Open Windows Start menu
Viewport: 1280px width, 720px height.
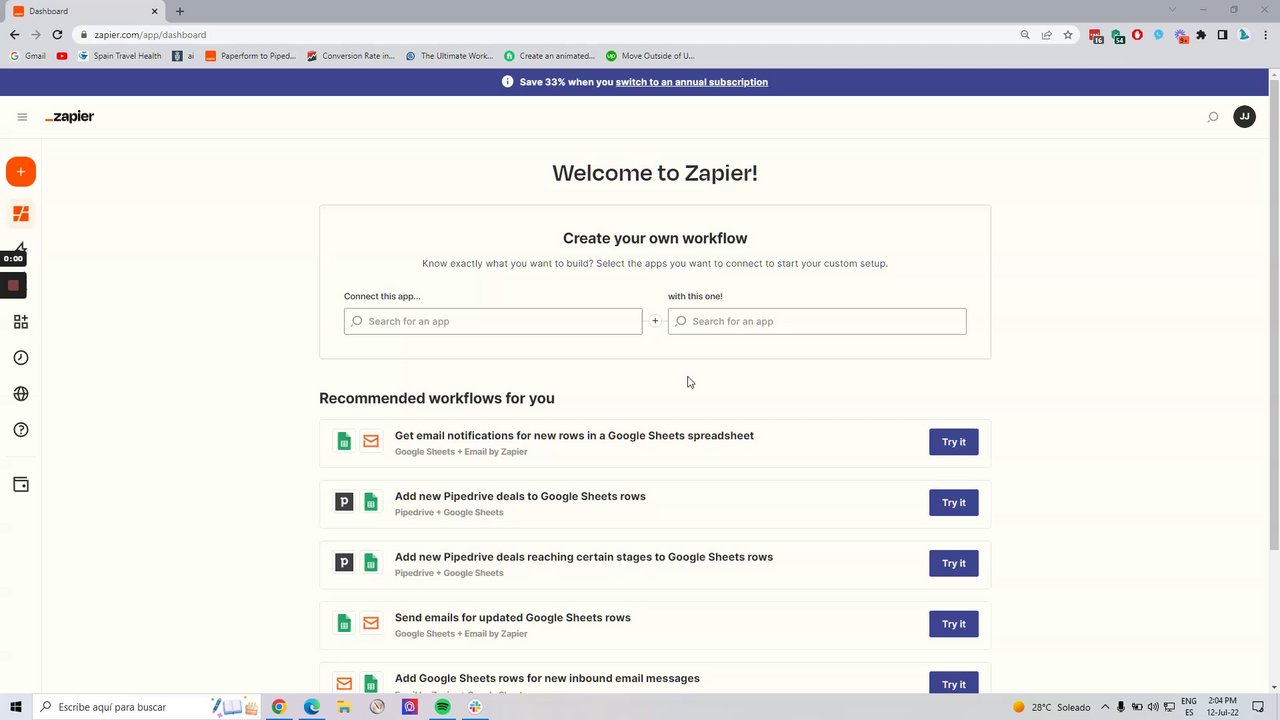coord(16,707)
